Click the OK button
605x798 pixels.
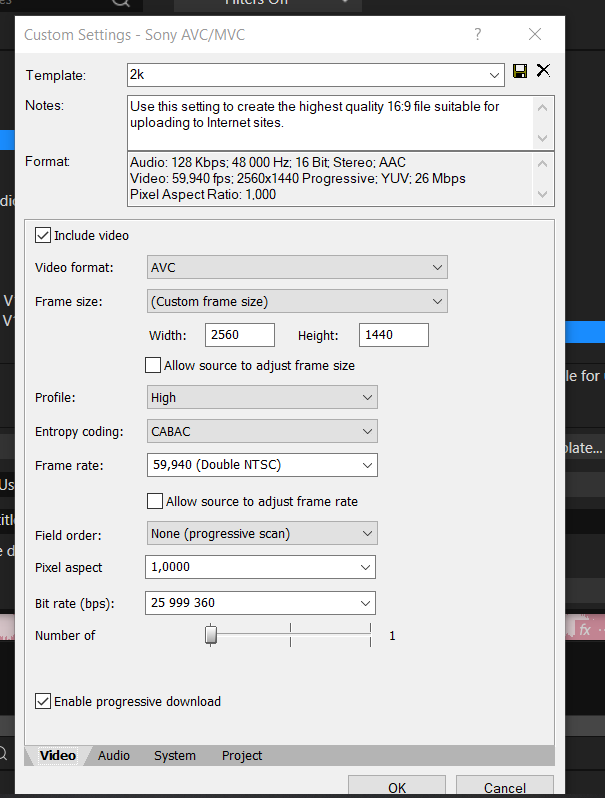(397, 787)
